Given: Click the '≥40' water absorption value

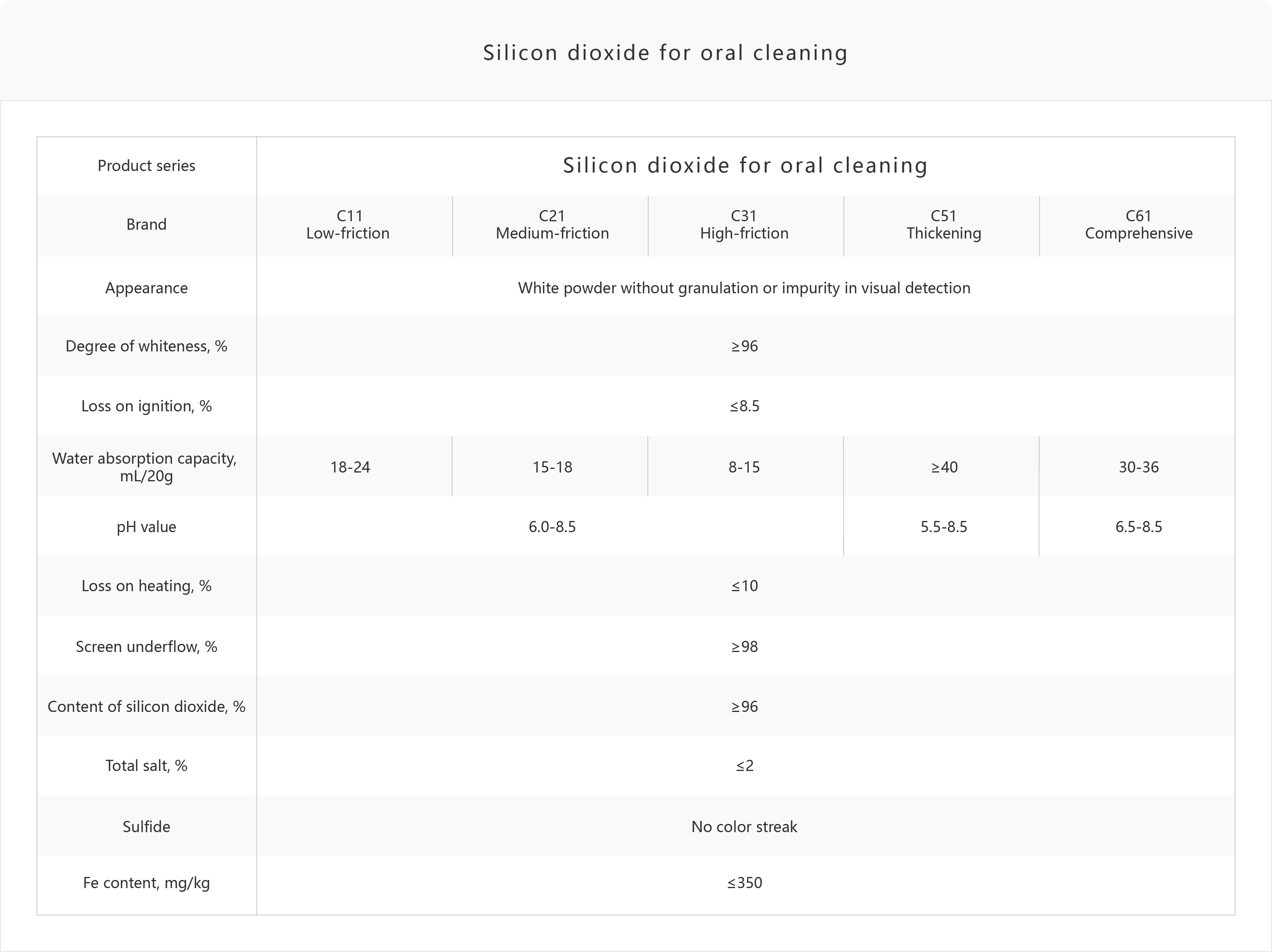Looking at the screenshot, I should tap(944, 467).
